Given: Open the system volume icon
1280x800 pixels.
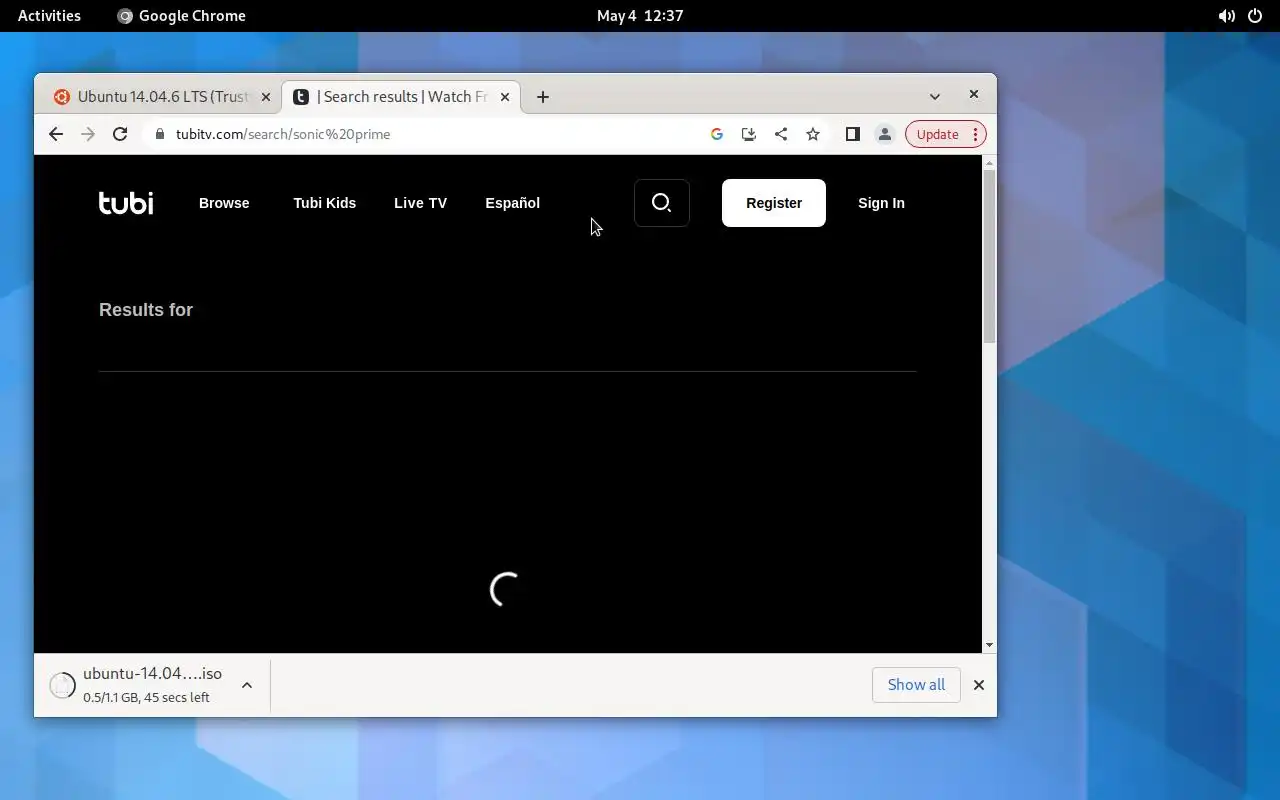Looking at the screenshot, I should (1226, 16).
